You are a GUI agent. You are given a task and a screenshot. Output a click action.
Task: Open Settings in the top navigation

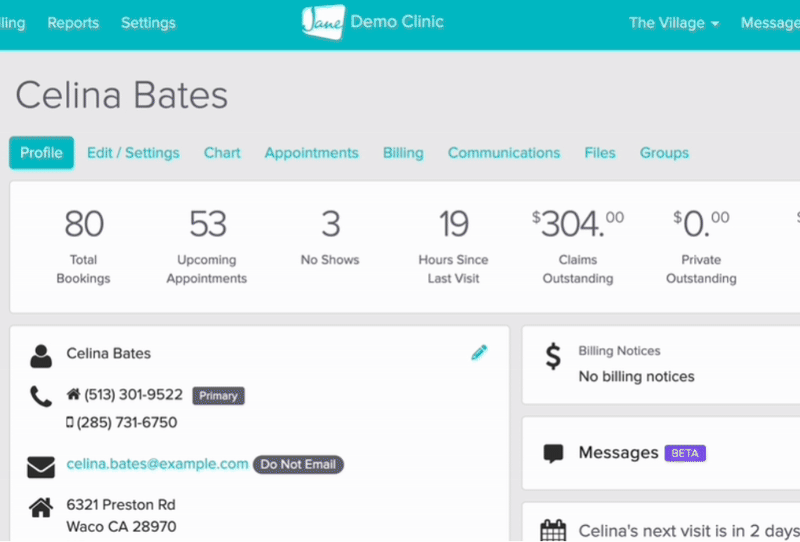coord(148,23)
